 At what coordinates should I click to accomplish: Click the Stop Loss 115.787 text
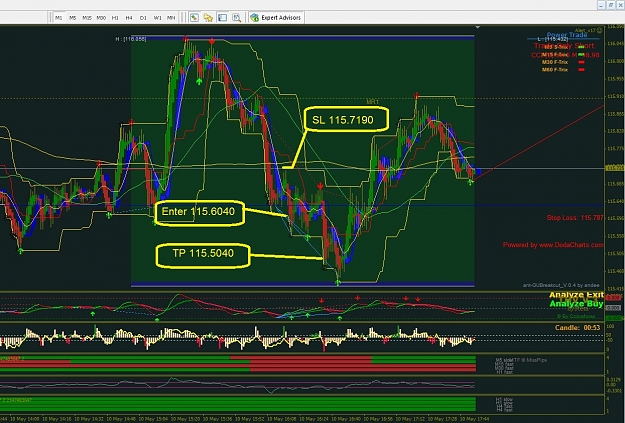pyautogui.click(x=575, y=218)
